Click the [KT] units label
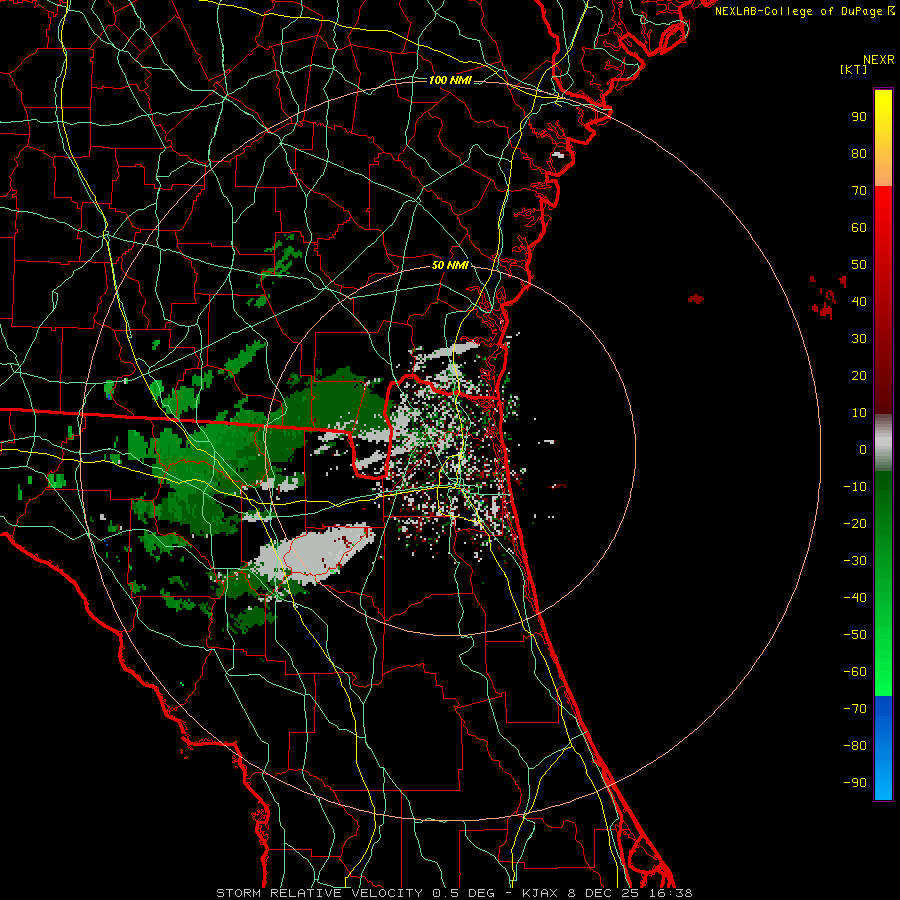This screenshot has width=900, height=900. click(x=854, y=69)
